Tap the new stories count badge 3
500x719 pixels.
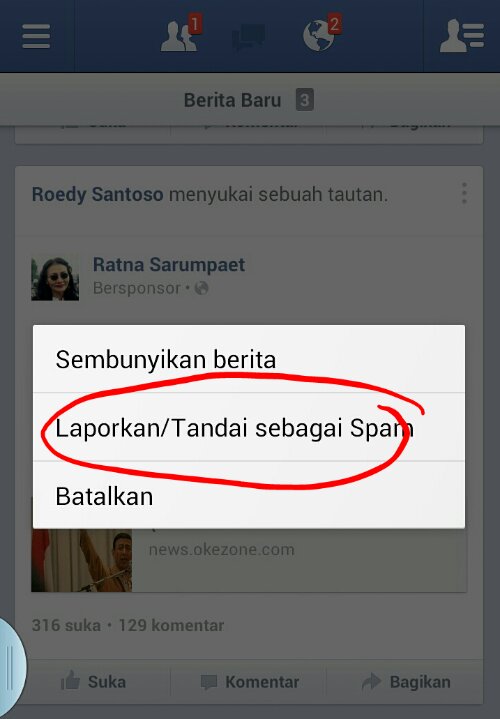click(305, 100)
